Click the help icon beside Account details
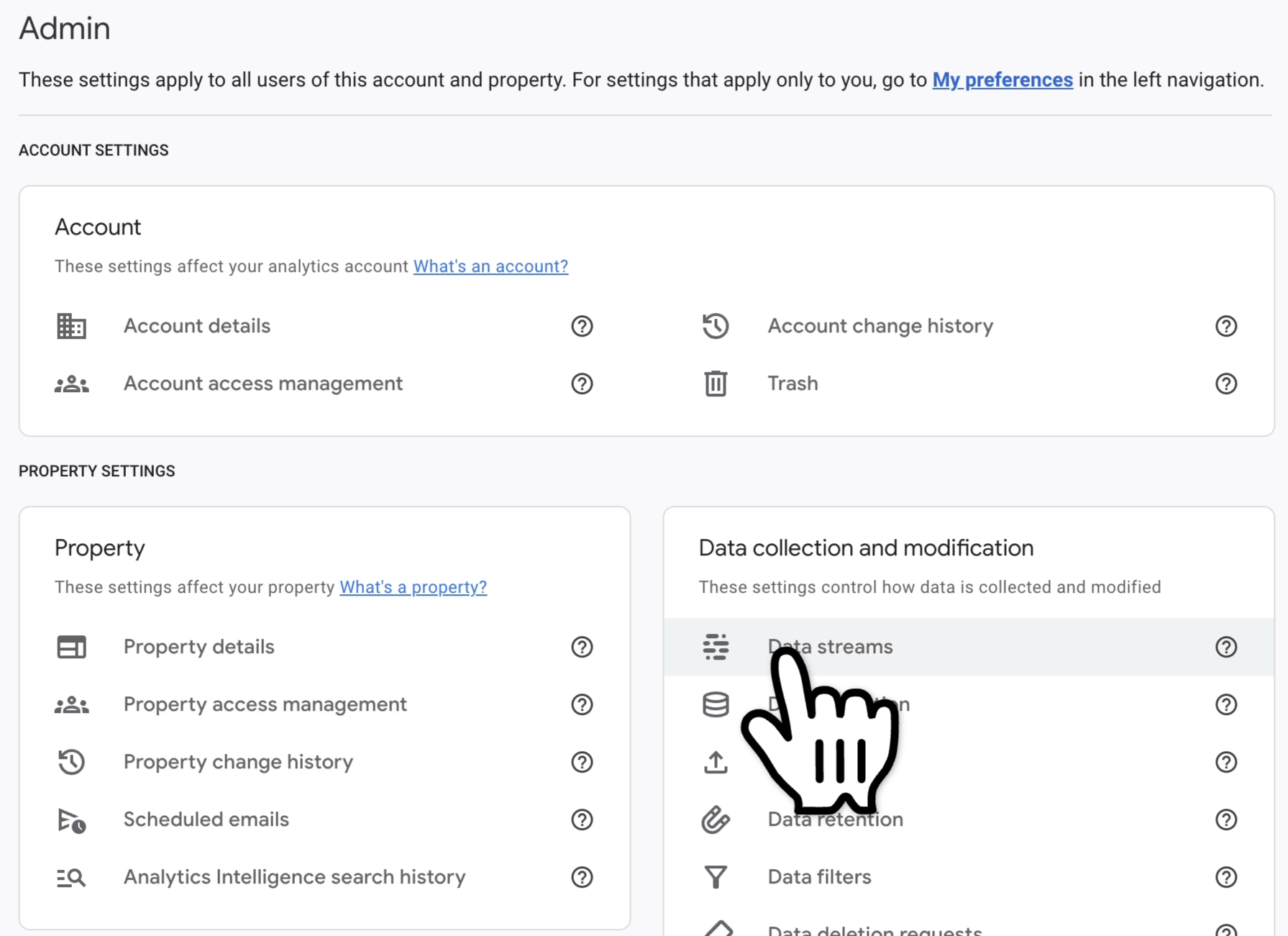The image size is (1288, 936). (582, 326)
